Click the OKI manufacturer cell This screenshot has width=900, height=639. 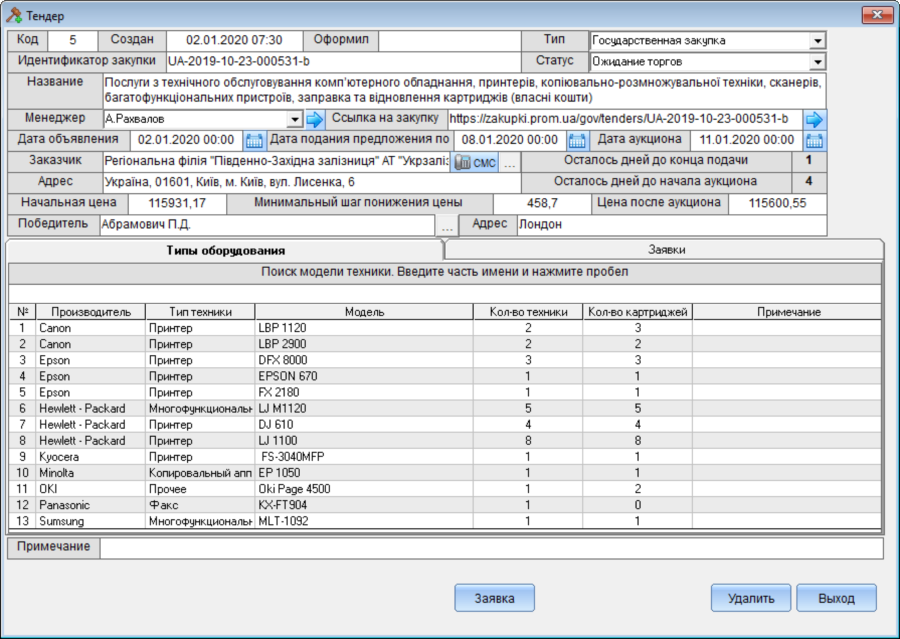tap(91, 489)
